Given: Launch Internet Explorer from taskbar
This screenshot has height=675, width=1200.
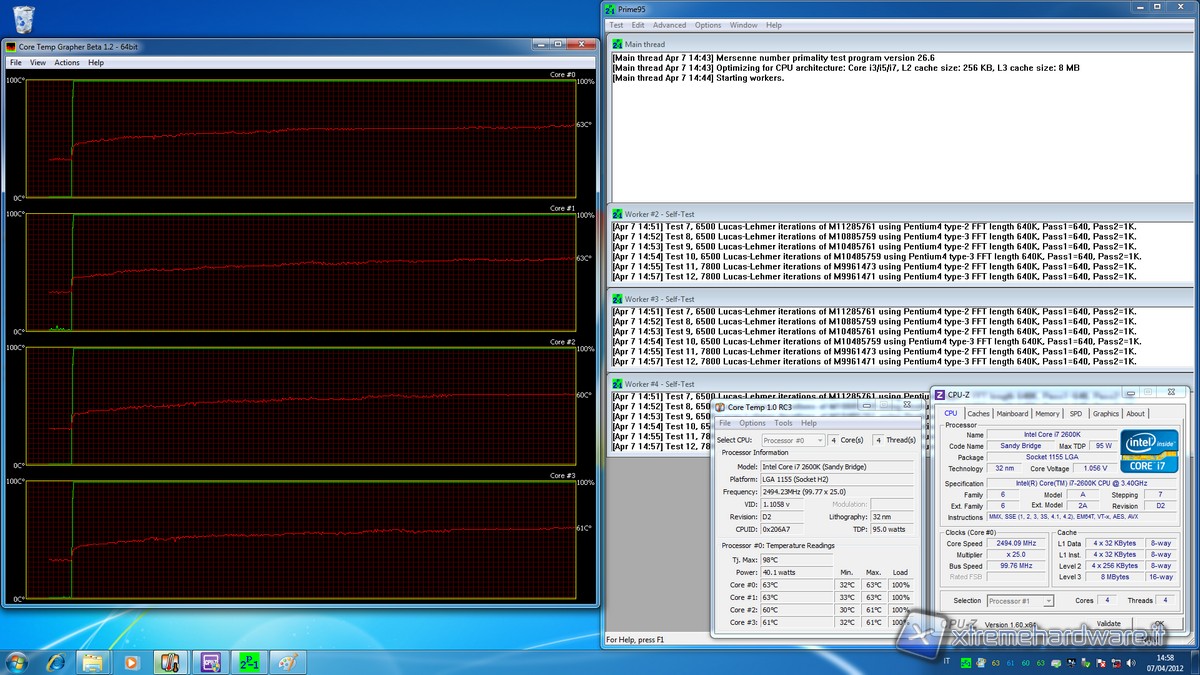Looking at the screenshot, I should coord(54,661).
